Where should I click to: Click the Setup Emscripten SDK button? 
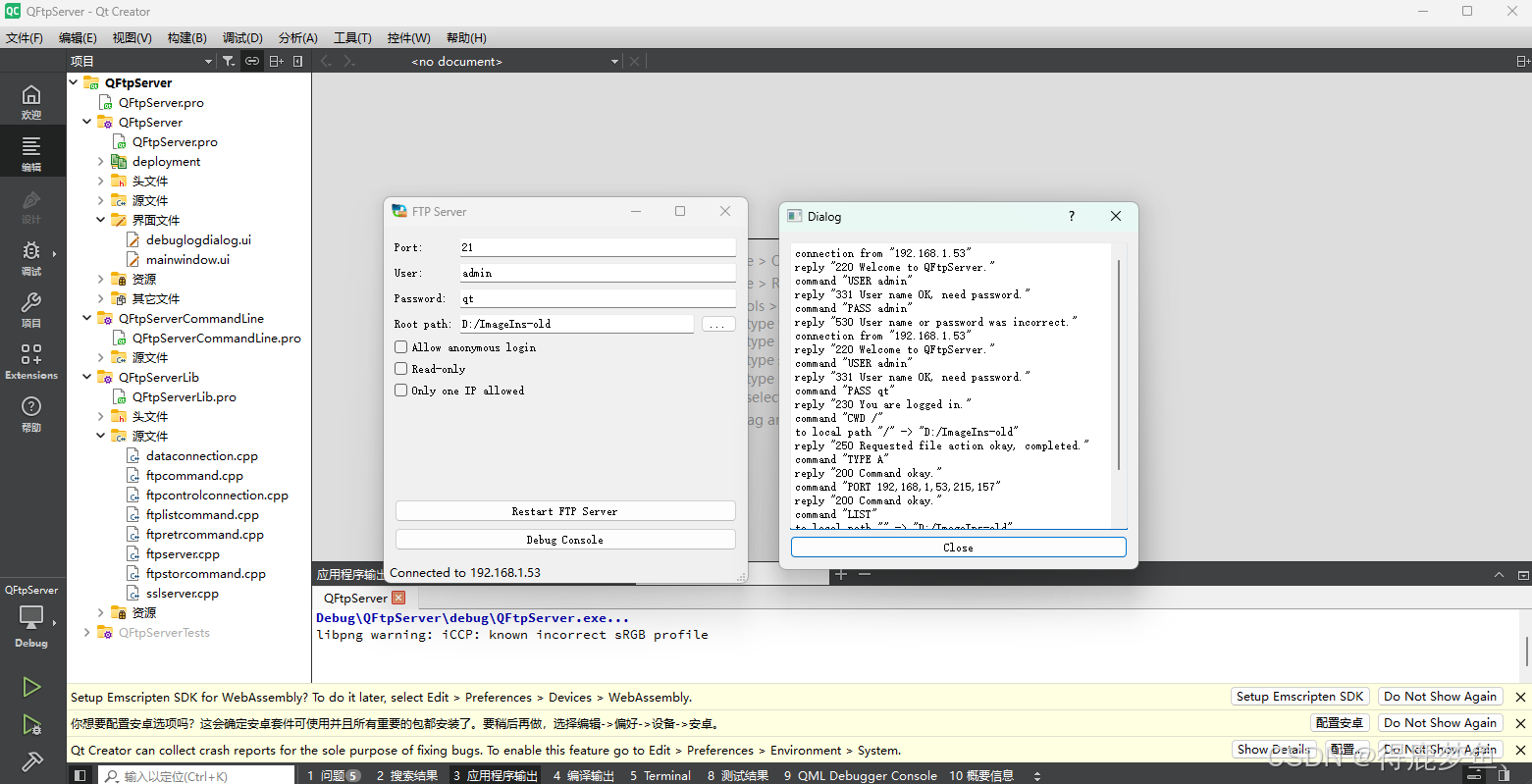(1299, 697)
